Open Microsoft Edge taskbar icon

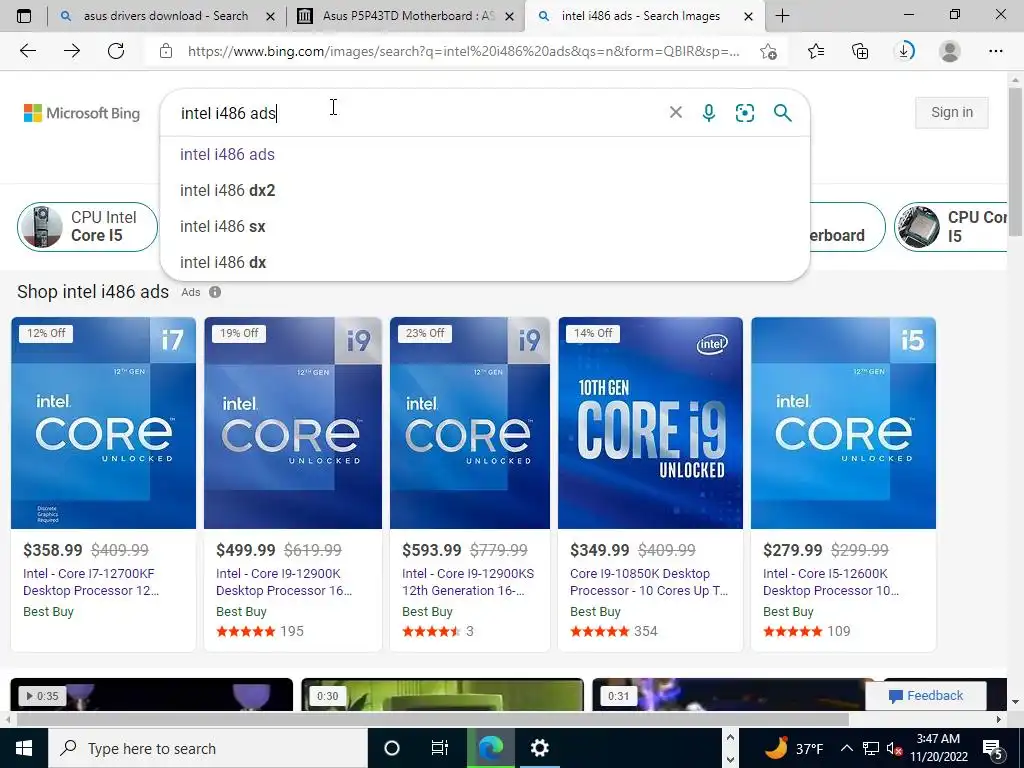coord(490,748)
